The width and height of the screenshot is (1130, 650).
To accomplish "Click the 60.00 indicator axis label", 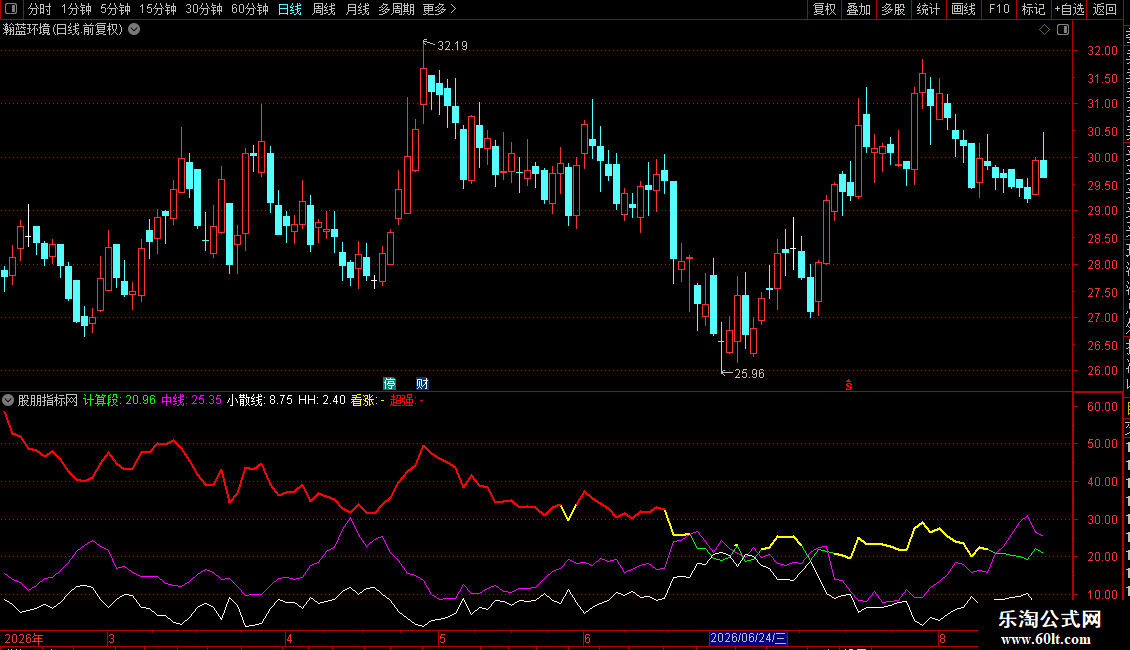I will click(1102, 406).
